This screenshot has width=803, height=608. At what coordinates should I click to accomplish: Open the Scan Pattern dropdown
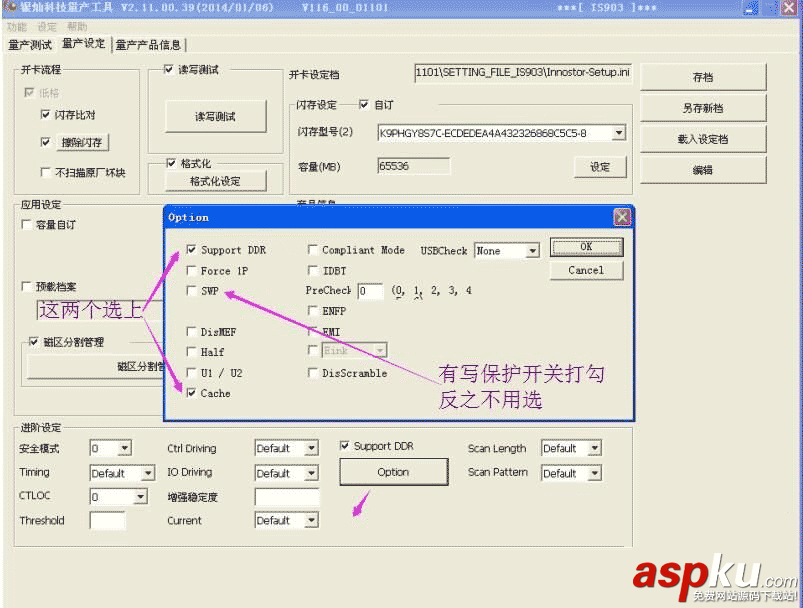tap(594, 473)
